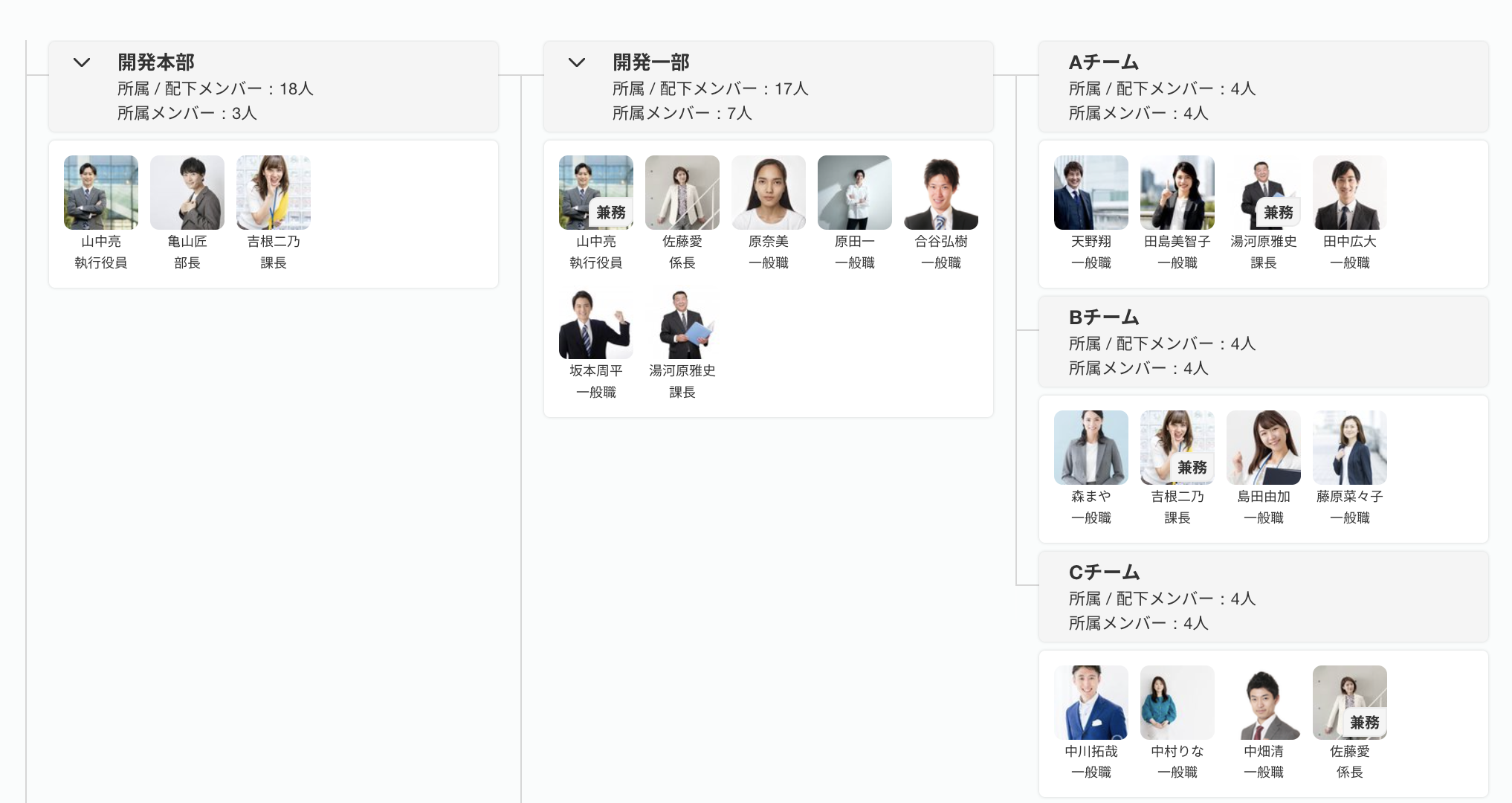Open 原奈美 member photo
This screenshot has height=803, width=1512.
769,193
